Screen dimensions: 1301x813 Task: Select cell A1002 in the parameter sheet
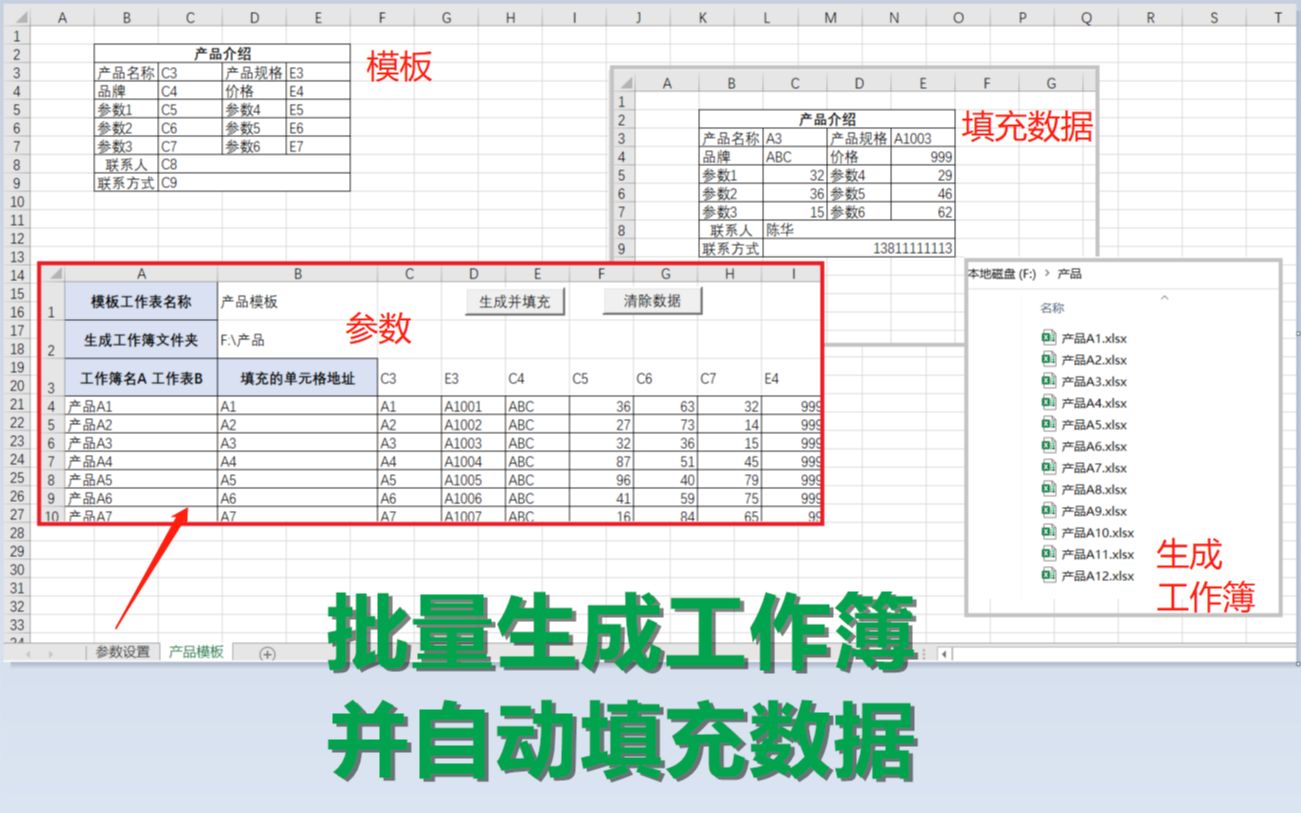click(x=473, y=425)
